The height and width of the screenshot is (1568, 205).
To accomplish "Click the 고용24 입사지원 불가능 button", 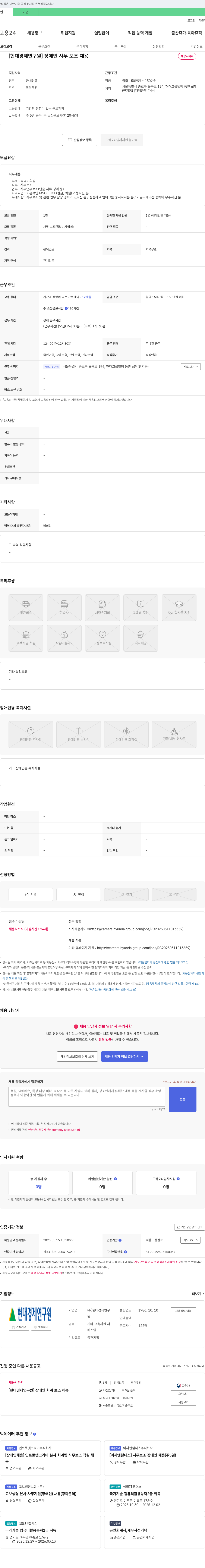I will click(x=122, y=140).
